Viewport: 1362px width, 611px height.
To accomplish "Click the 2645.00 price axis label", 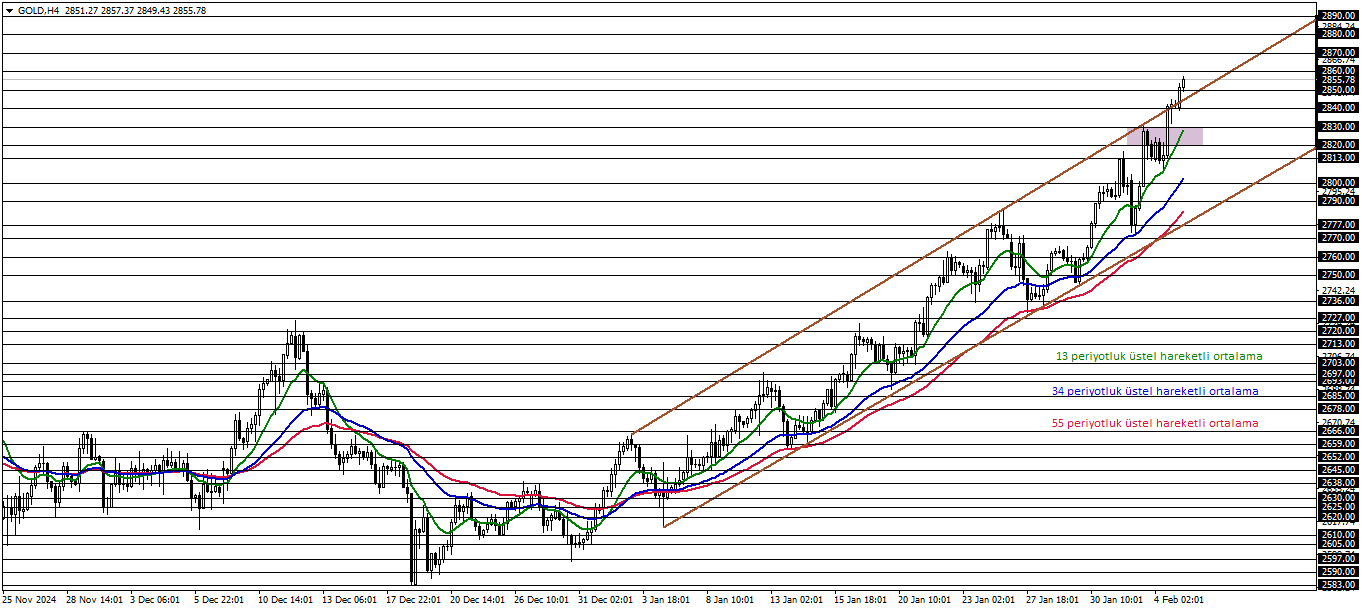I will (1338, 469).
